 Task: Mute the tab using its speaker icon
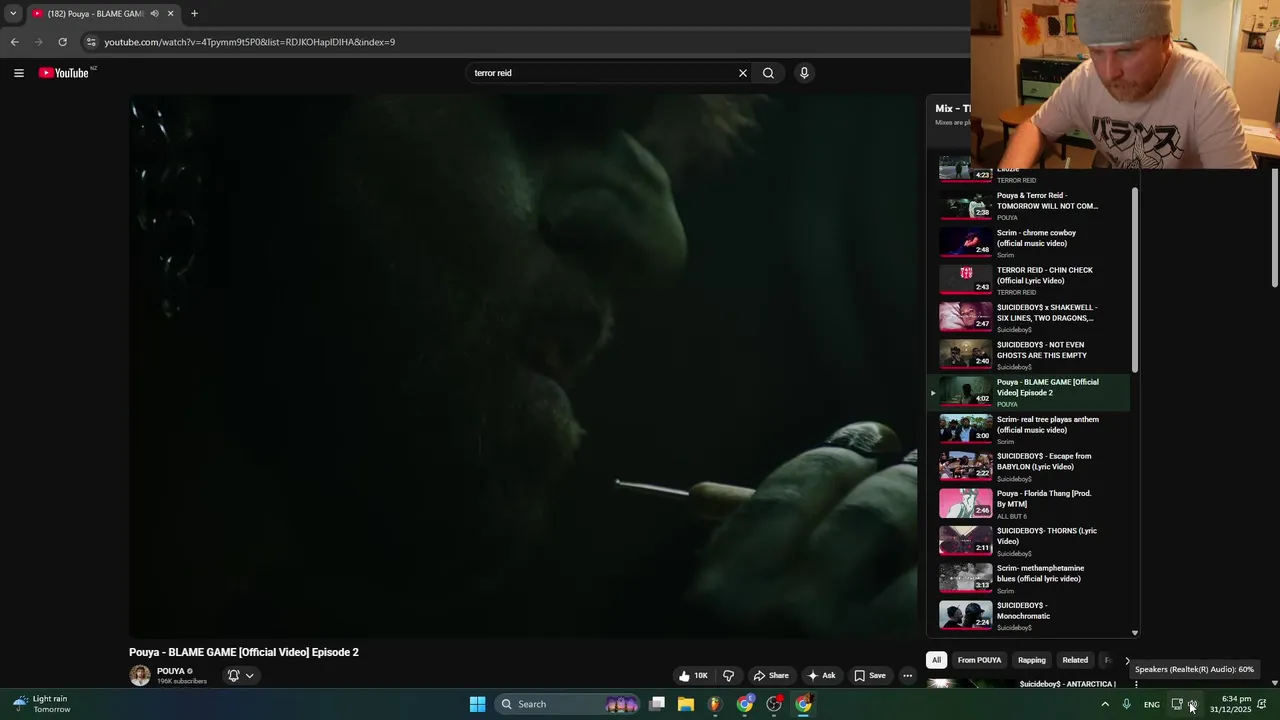click(x=154, y=14)
